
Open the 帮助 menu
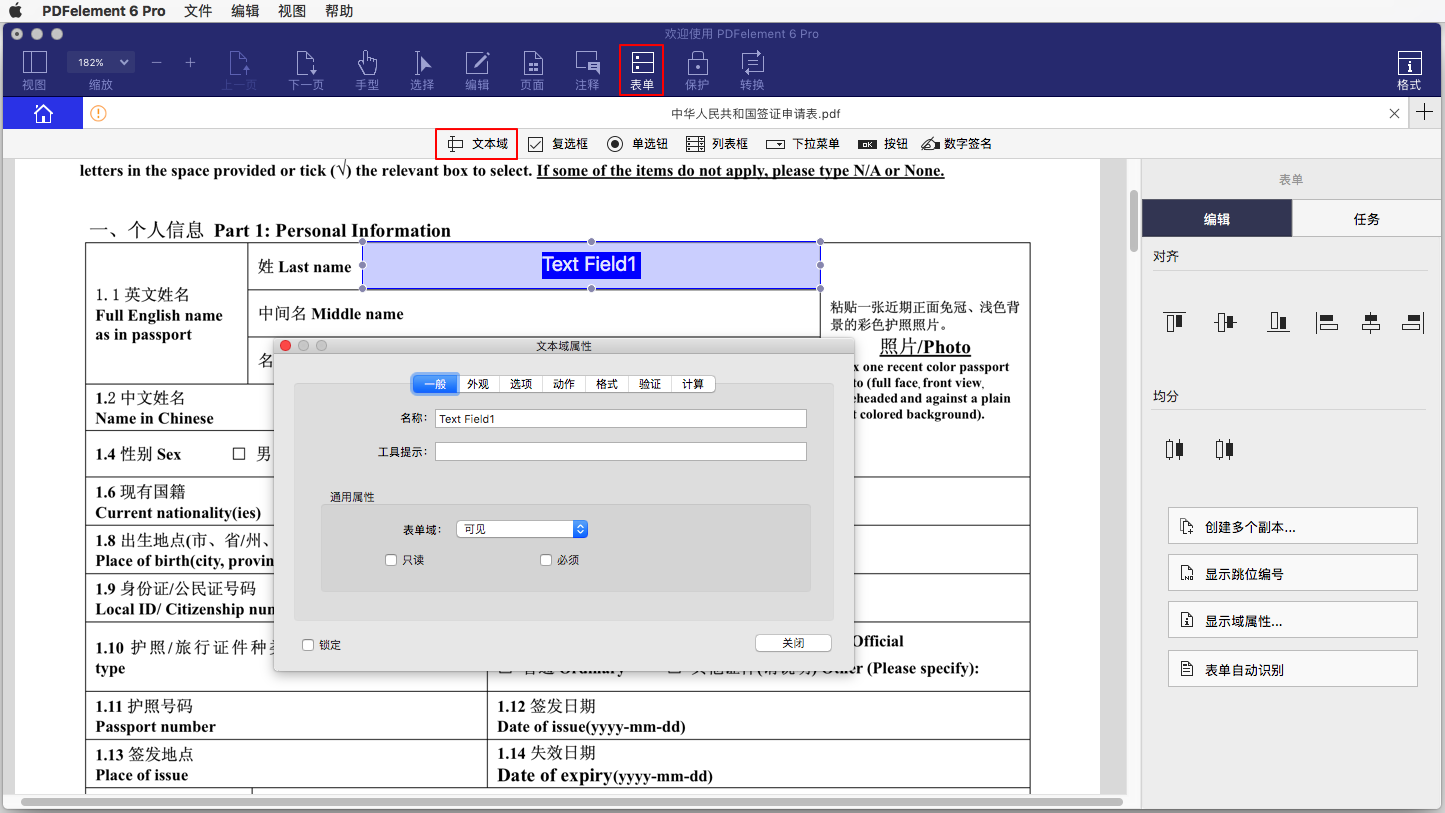339,11
